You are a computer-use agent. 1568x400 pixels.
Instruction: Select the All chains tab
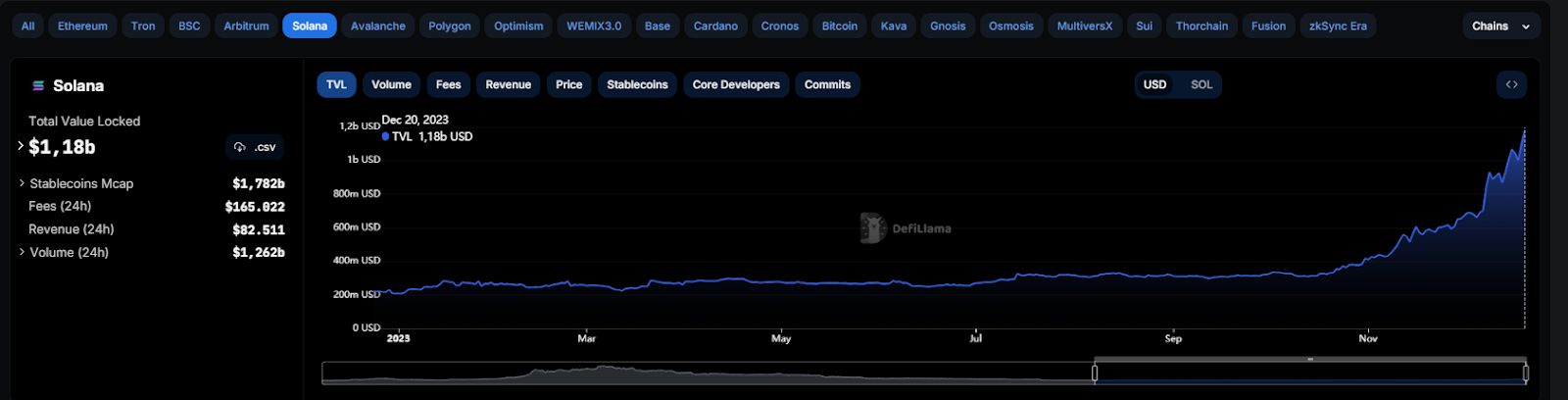pyautogui.click(x=28, y=26)
